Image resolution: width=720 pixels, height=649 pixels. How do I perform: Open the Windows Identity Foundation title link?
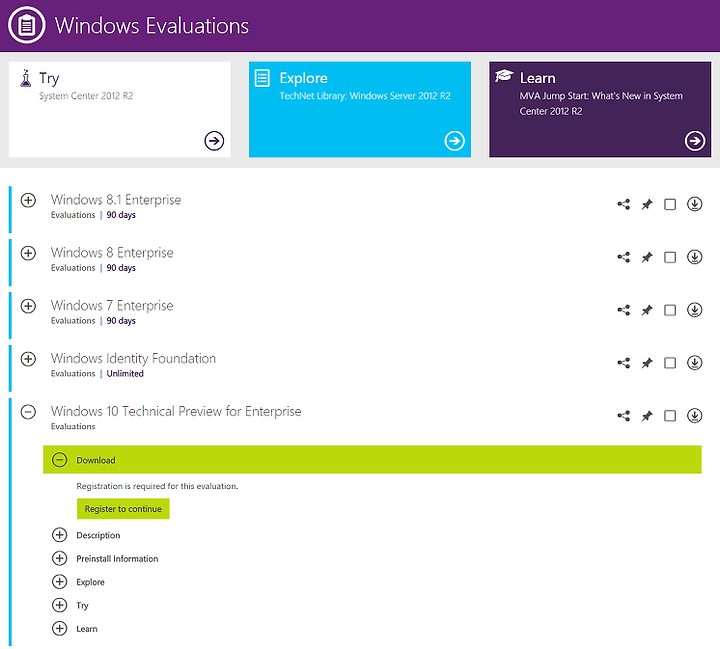click(x=133, y=358)
